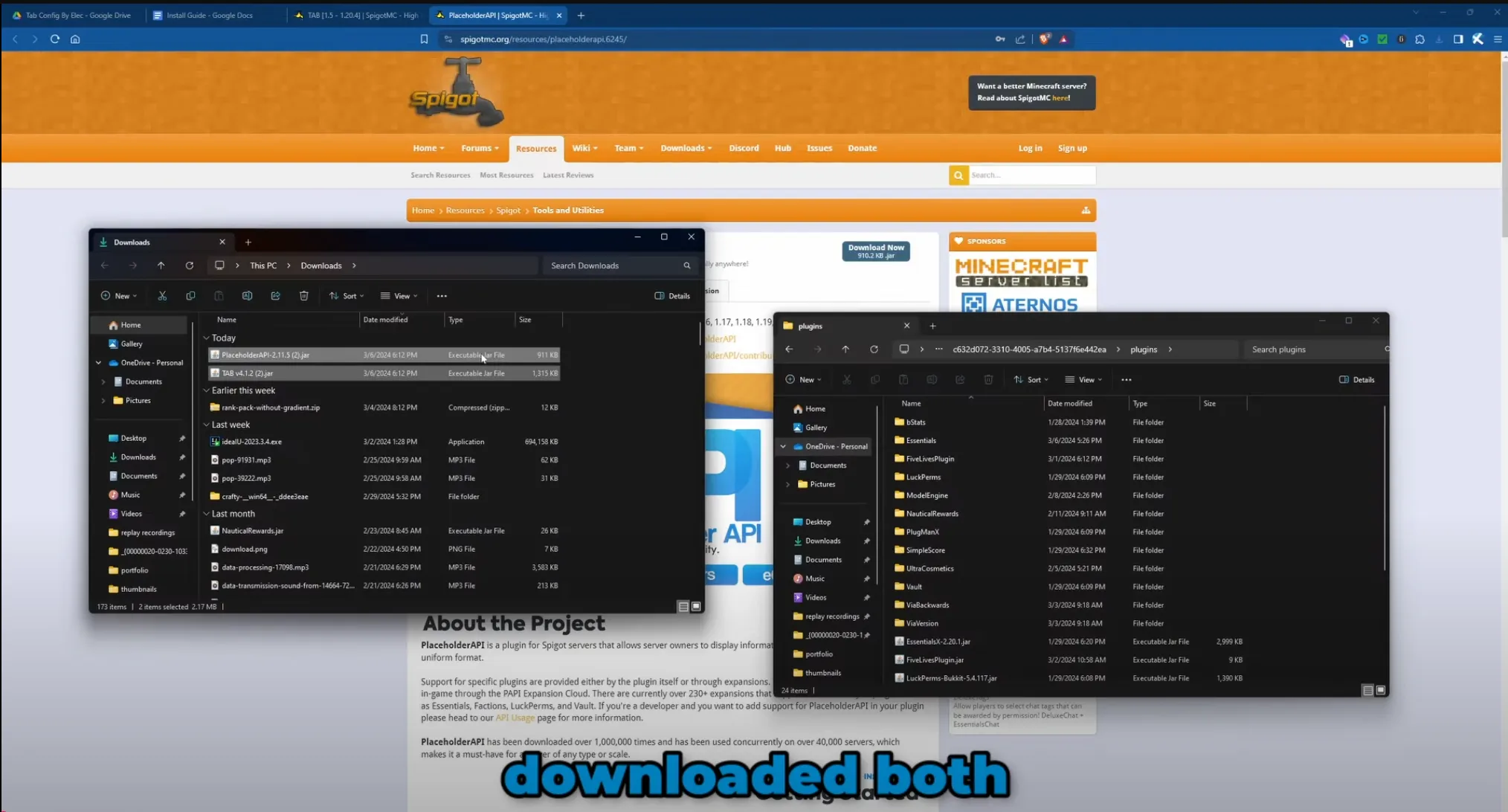Image resolution: width=1508 pixels, height=812 pixels.
Task: Toggle Details pane in plugins window
Action: coord(1357,380)
